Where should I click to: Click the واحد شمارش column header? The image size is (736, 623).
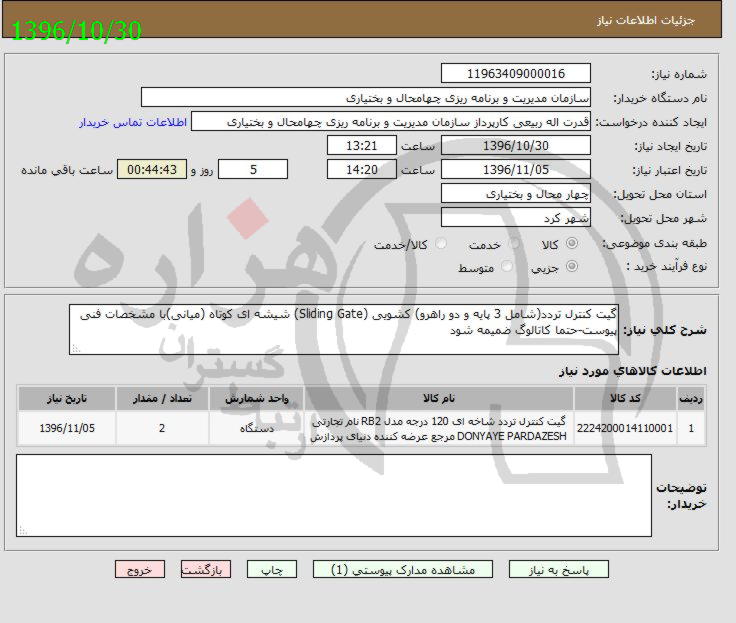[256, 399]
